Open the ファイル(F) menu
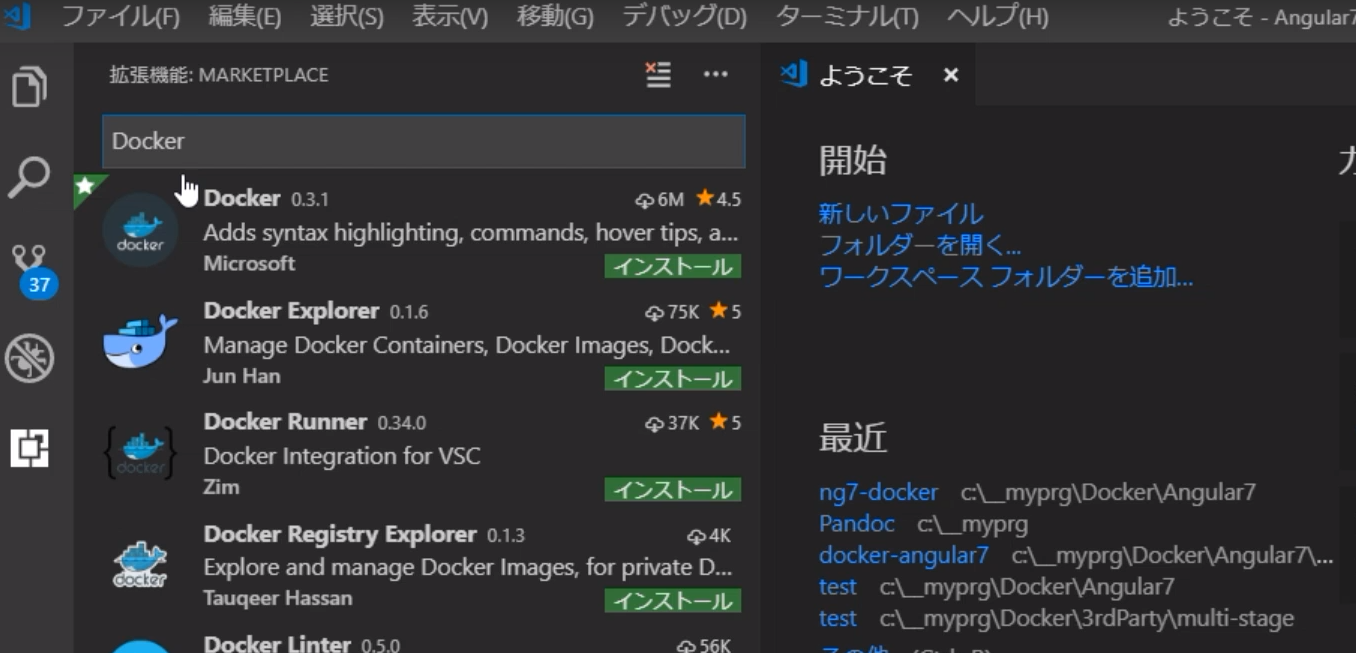 click(120, 17)
